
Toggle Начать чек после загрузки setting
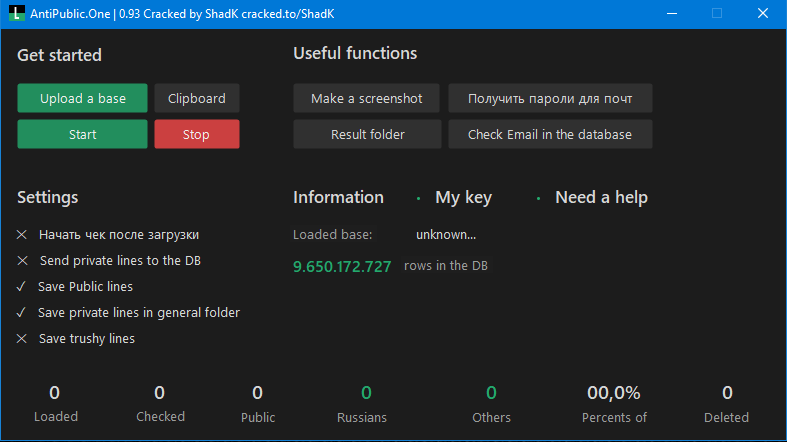click(x=108, y=235)
